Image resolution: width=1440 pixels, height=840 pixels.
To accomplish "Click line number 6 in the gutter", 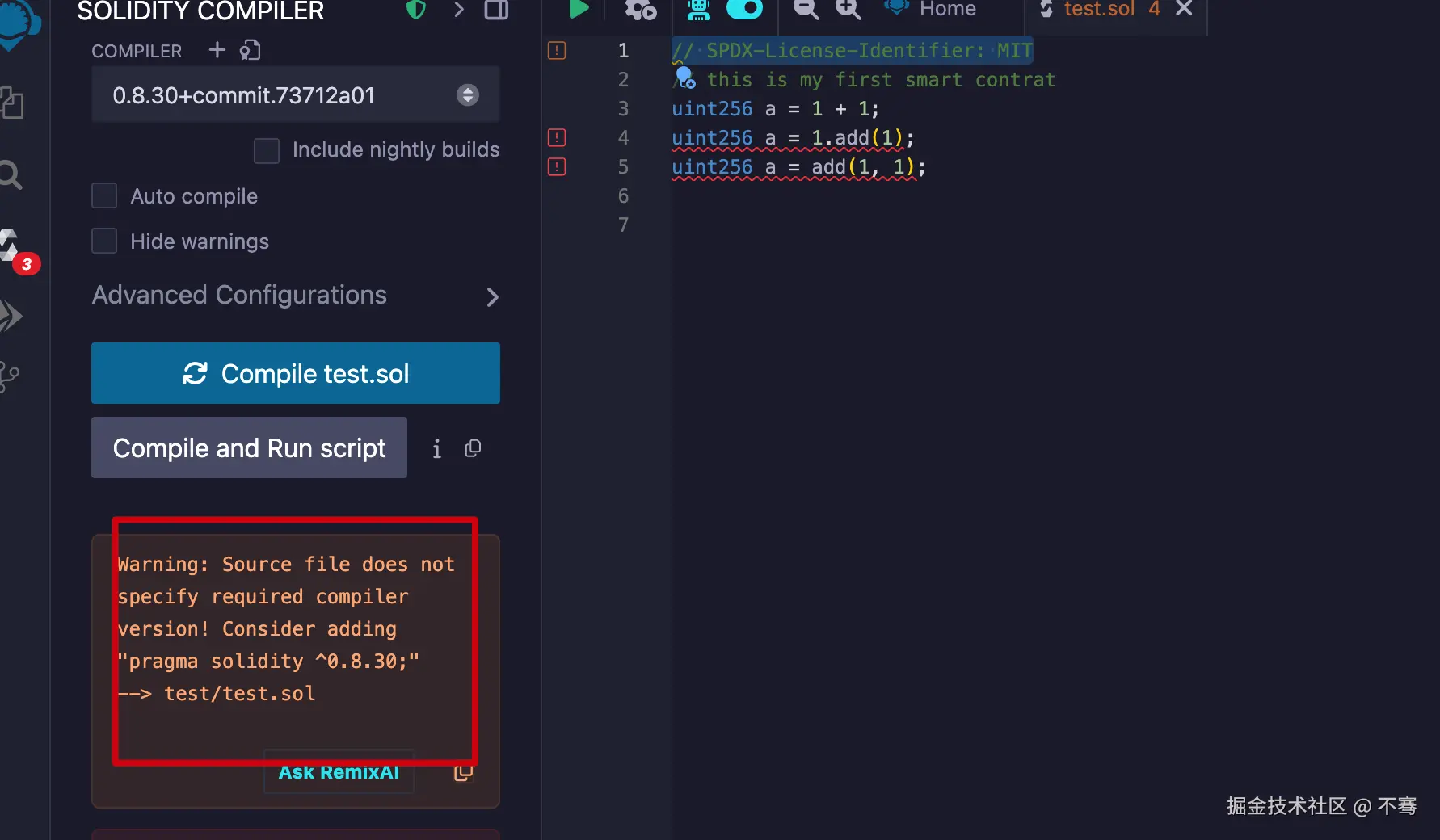I will pos(623,195).
